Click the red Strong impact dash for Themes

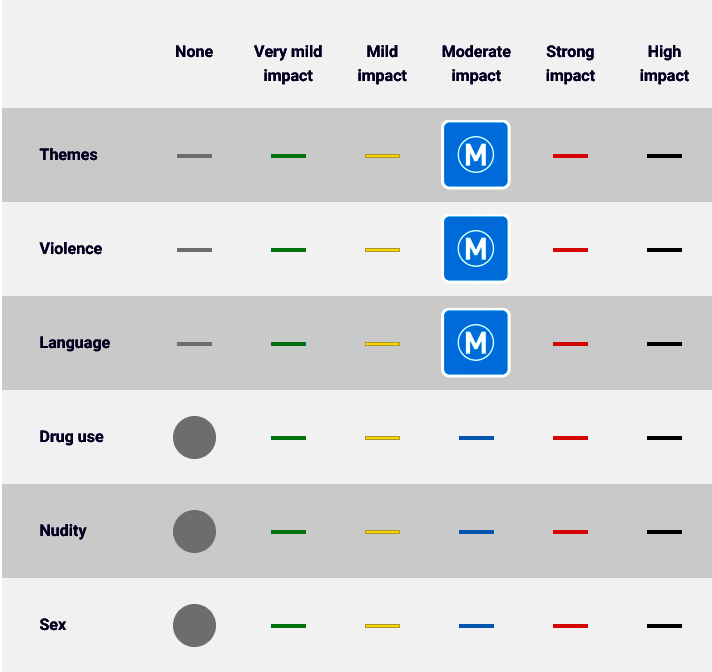pos(570,156)
